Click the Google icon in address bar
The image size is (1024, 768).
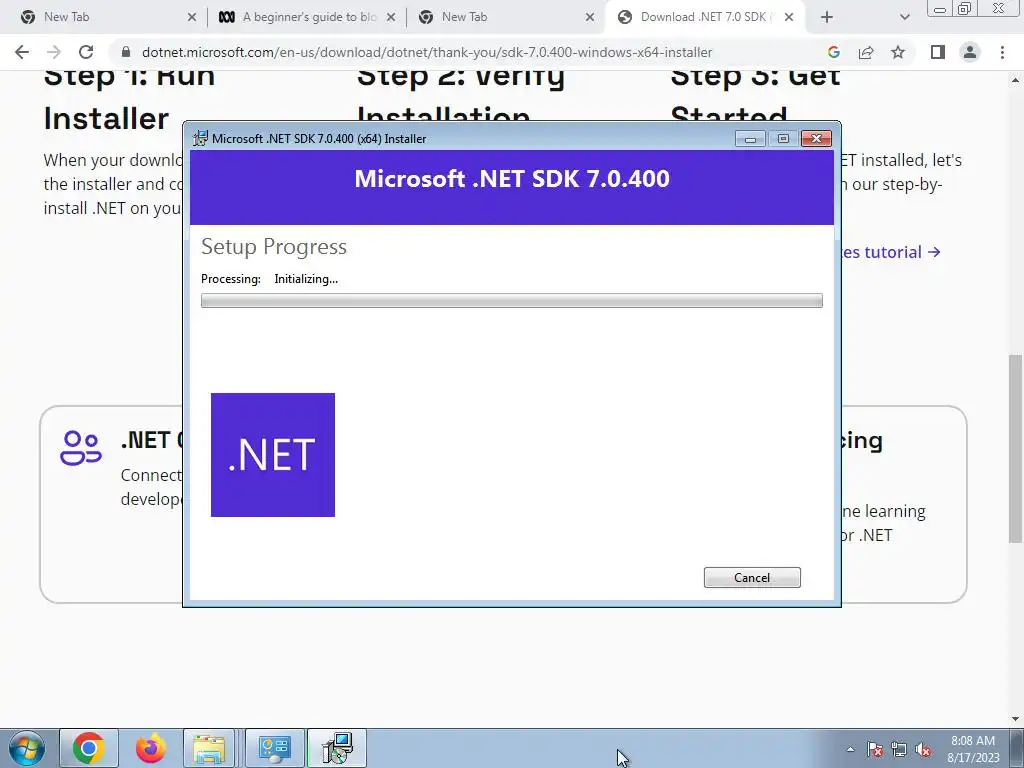point(833,52)
